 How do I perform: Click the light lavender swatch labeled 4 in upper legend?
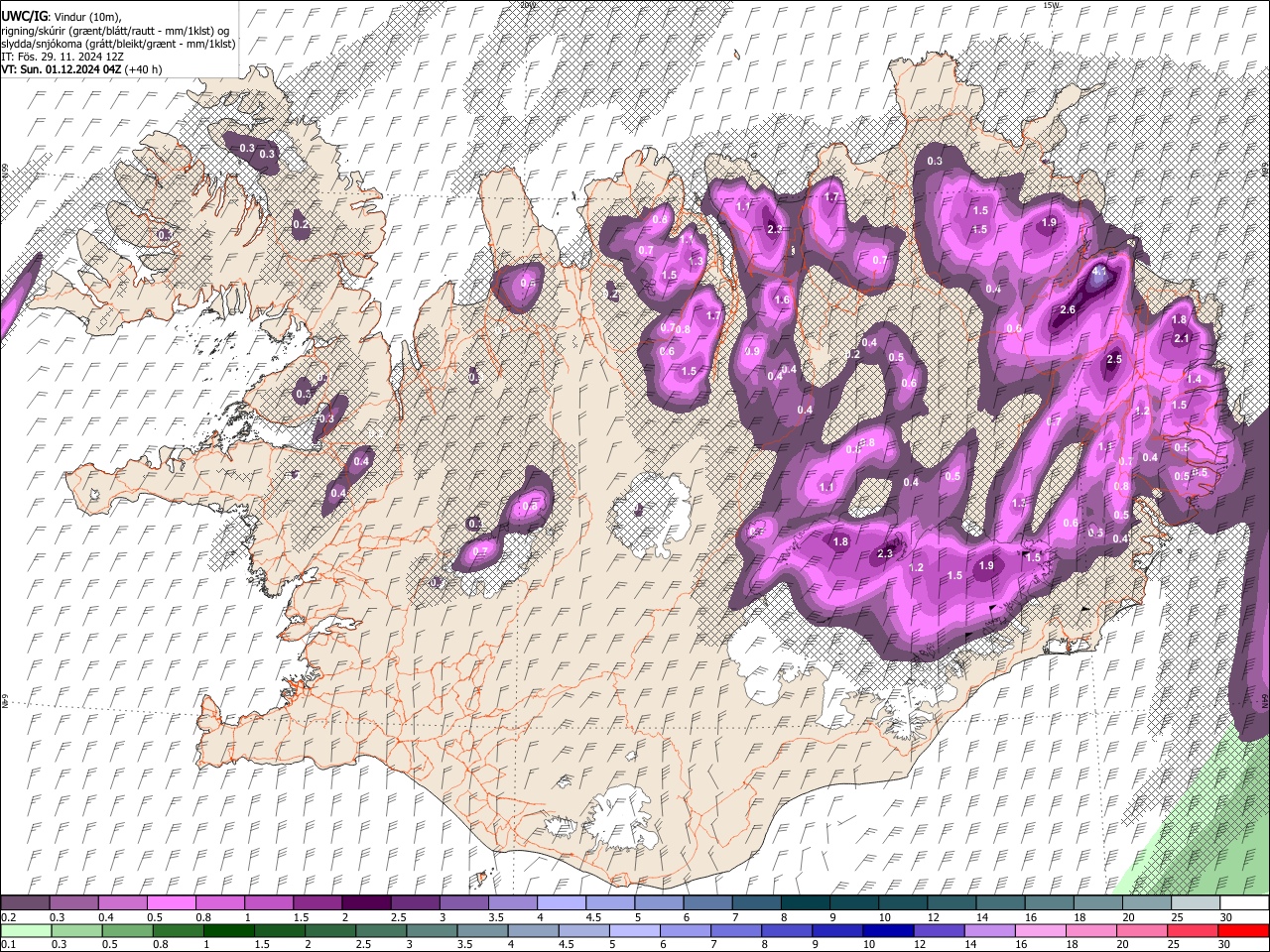coord(562,903)
